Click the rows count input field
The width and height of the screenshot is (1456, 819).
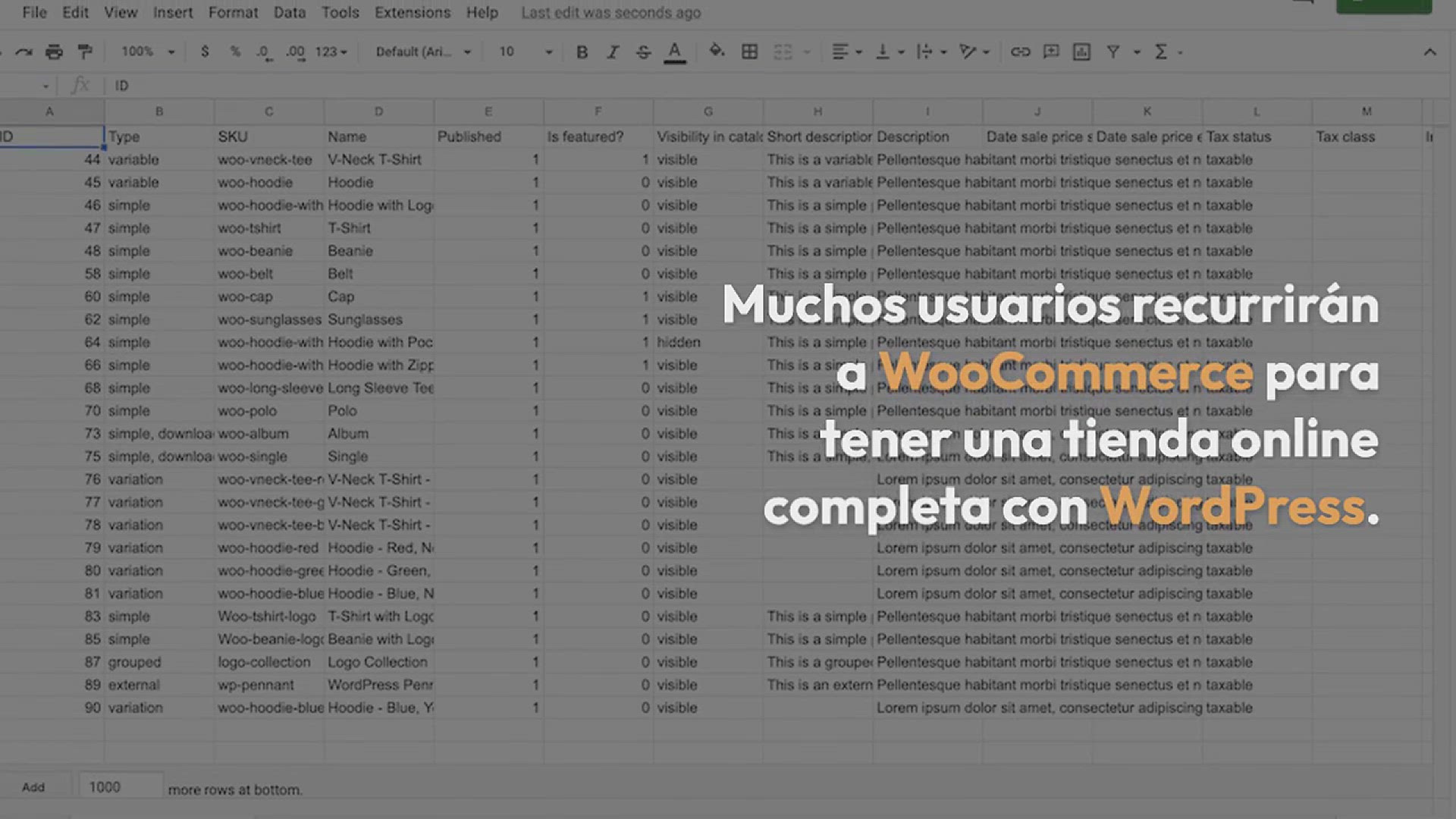pos(120,787)
